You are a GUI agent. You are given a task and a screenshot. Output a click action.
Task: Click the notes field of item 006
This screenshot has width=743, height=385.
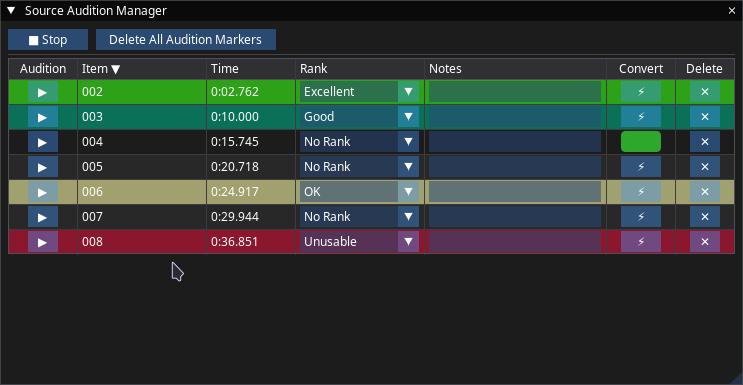click(x=515, y=192)
